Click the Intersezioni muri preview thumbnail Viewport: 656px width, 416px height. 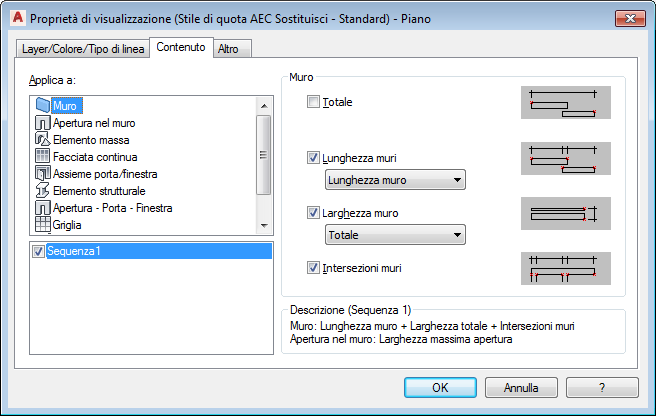coord(566,268)
